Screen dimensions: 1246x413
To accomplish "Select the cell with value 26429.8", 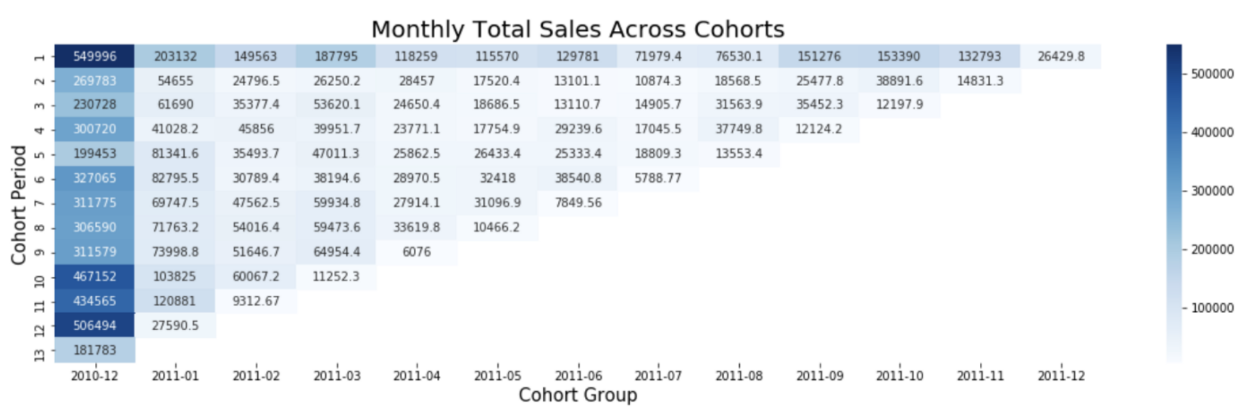I will tap(1061, 57).
